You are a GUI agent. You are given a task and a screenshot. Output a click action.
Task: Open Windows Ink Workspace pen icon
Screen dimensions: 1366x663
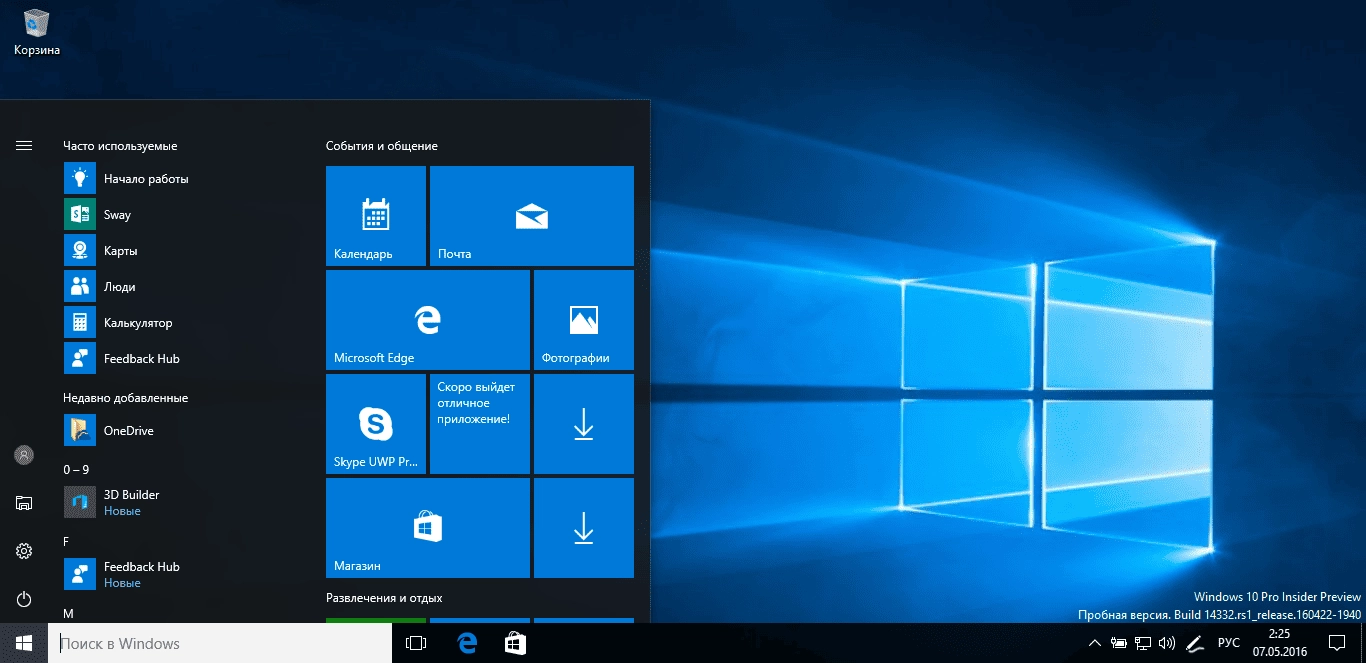click(1193, 643)
